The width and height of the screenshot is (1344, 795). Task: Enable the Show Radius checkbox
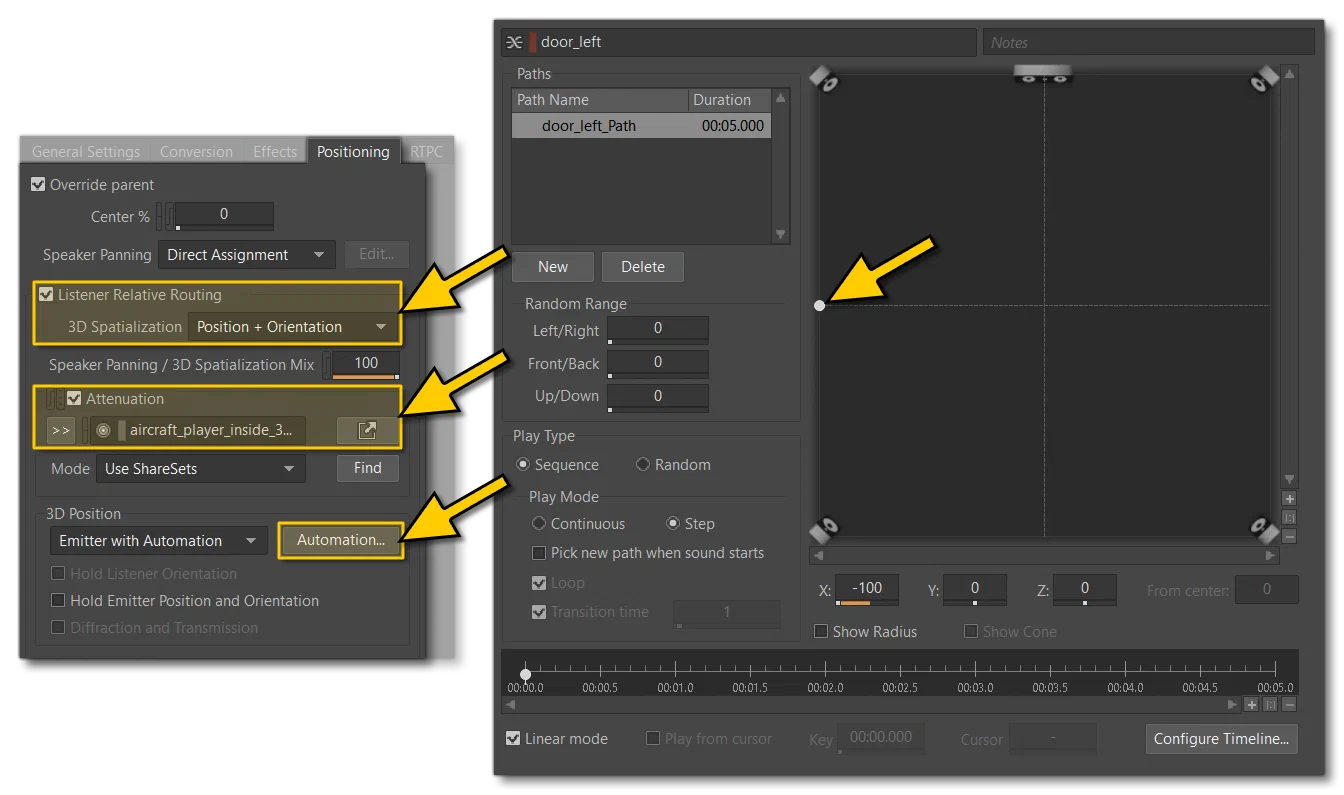coord(821,631)
